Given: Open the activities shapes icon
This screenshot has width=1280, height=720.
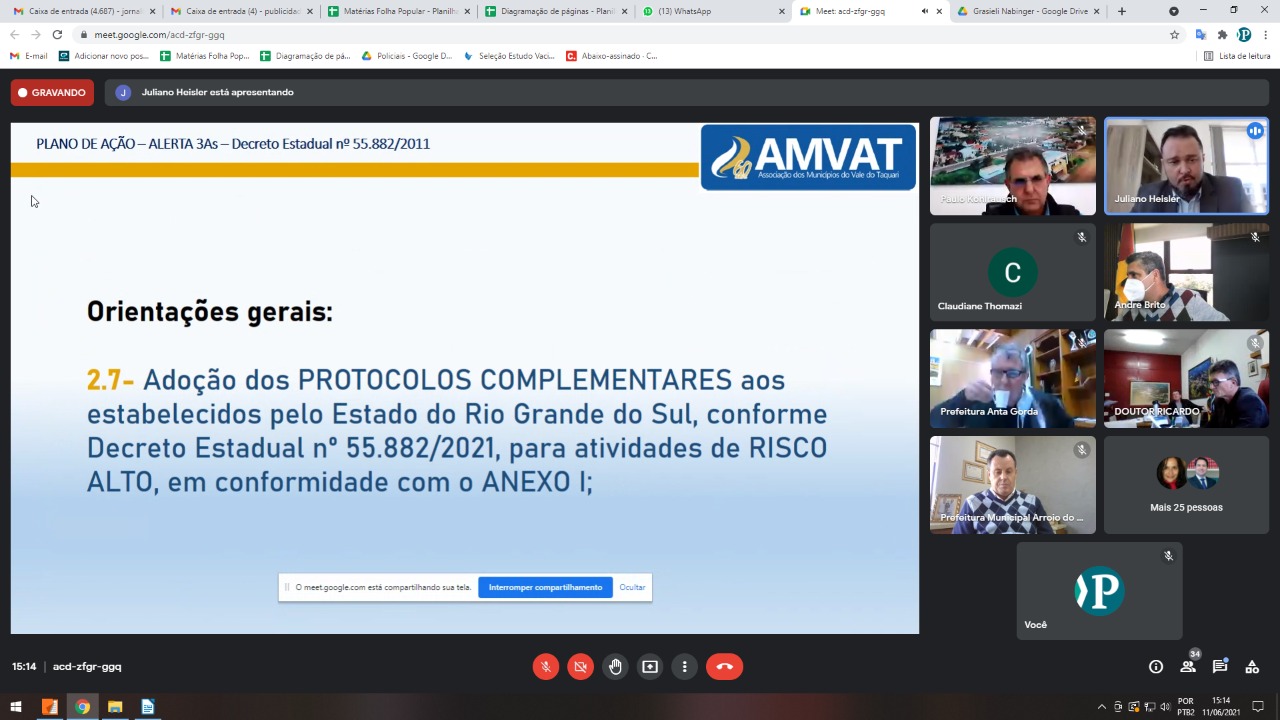Looking at the screenshot, I should [x=1252, y=667].
